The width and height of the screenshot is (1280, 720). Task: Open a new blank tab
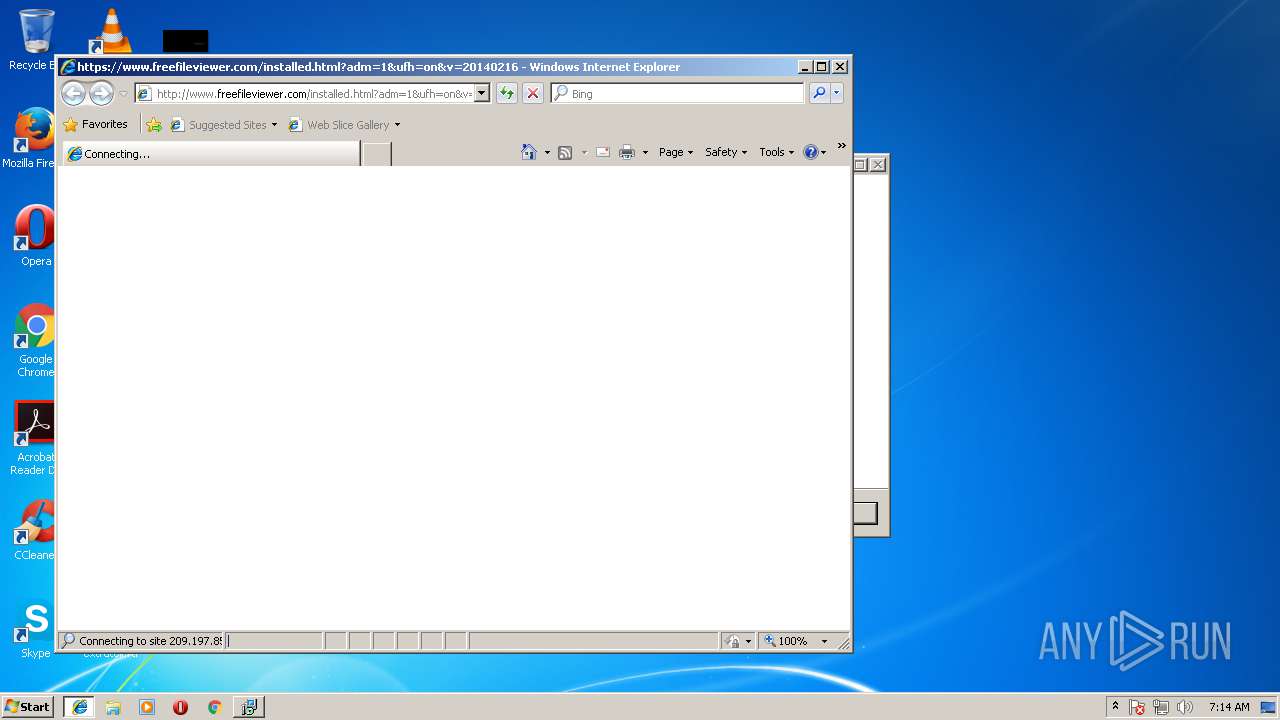[376, 154]
